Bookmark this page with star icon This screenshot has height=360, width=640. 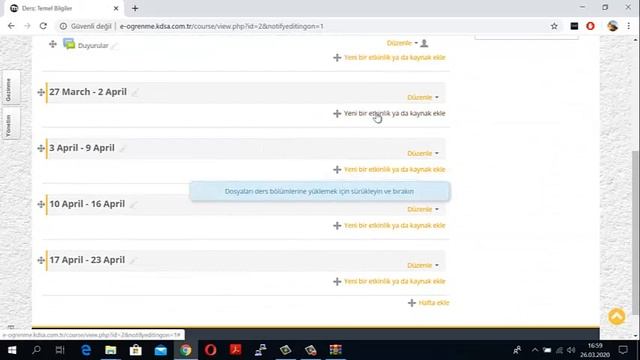[554, 26]
